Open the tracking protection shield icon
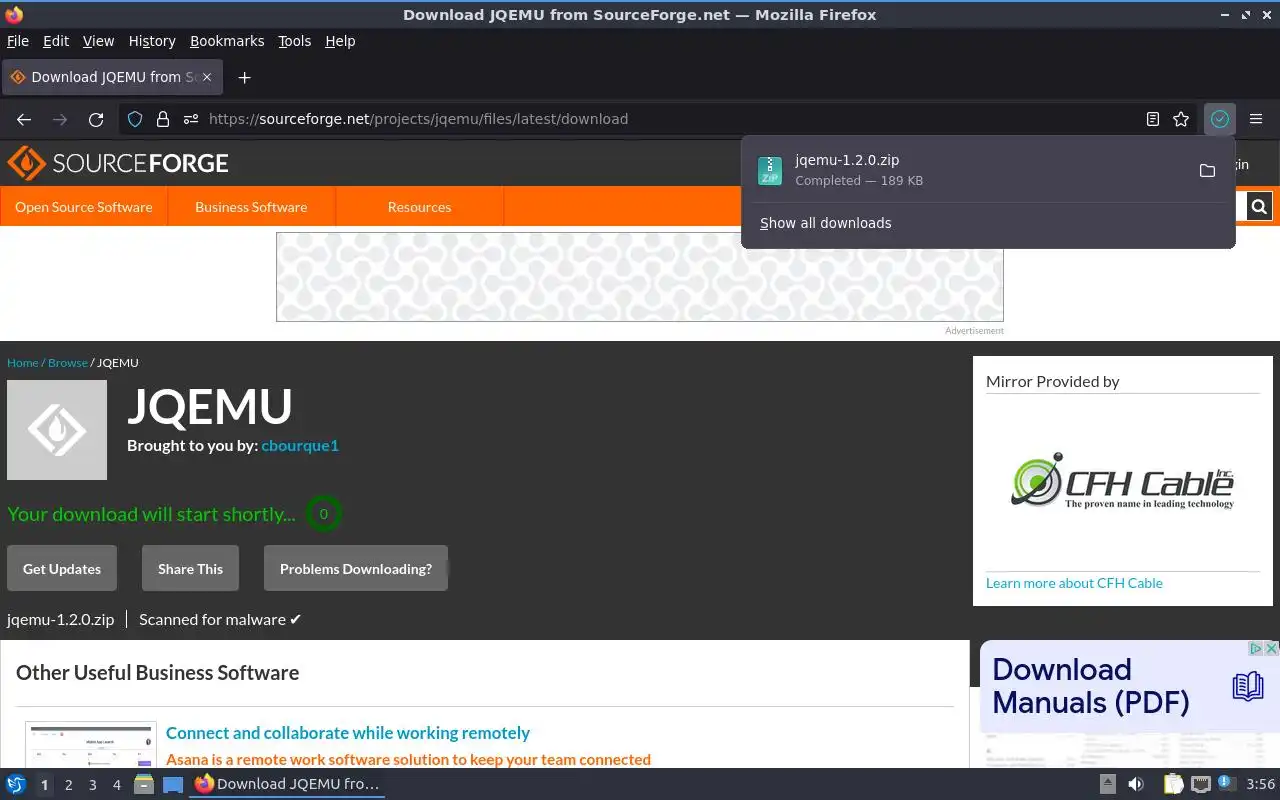Viewport: 1280px width, 800px height. click(135, 119)
